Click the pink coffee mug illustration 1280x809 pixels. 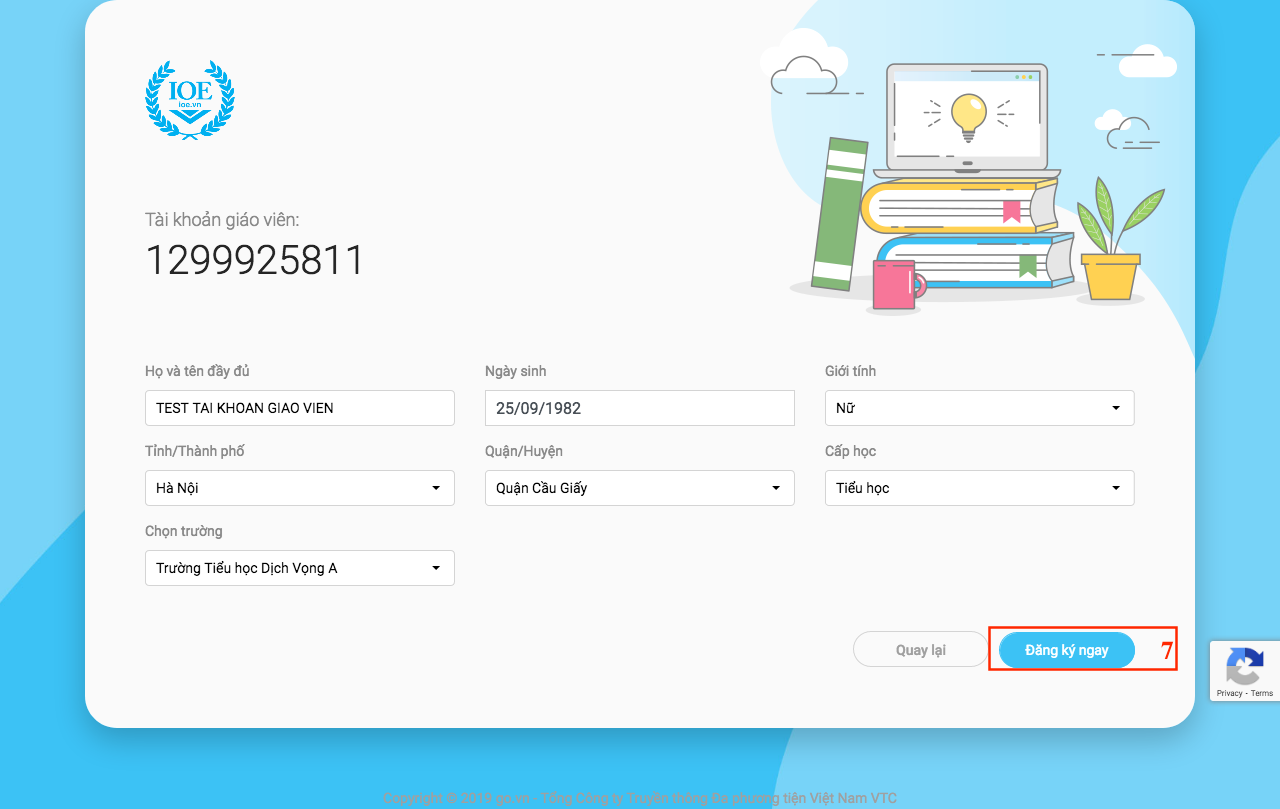click(893, 284)
